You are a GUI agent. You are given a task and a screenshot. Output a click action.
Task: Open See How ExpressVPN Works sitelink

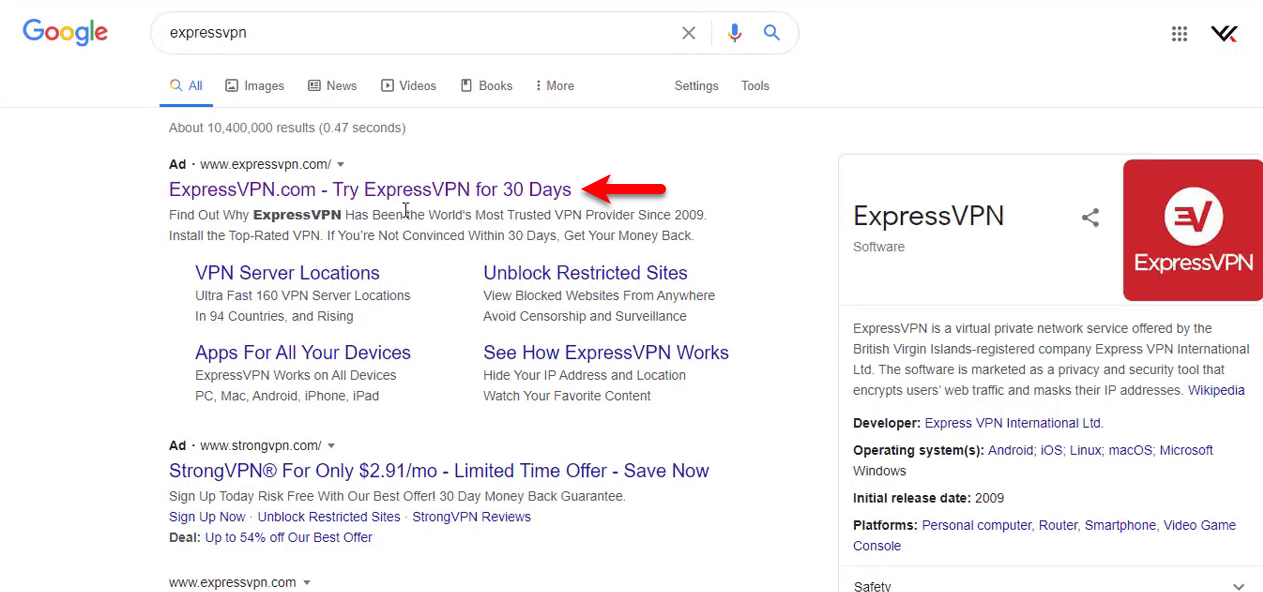pyautogui.click(x=606, y=353)
